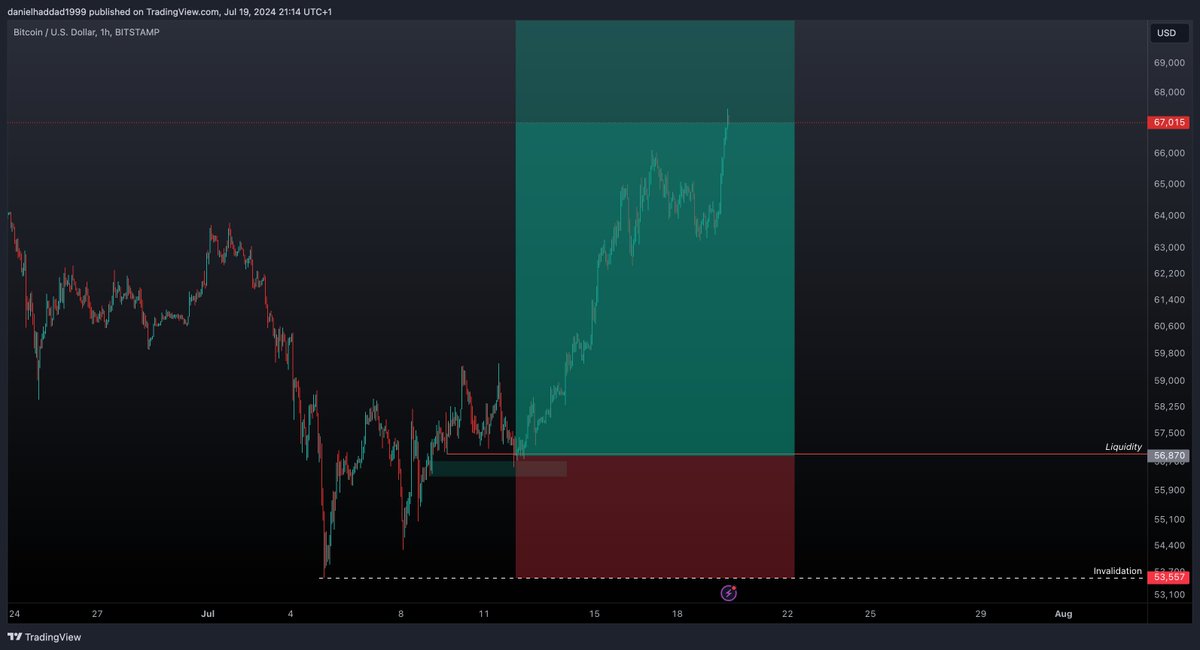Click the 53,100 price axis label
The image size is (1200, 650).
point(1168,595)
